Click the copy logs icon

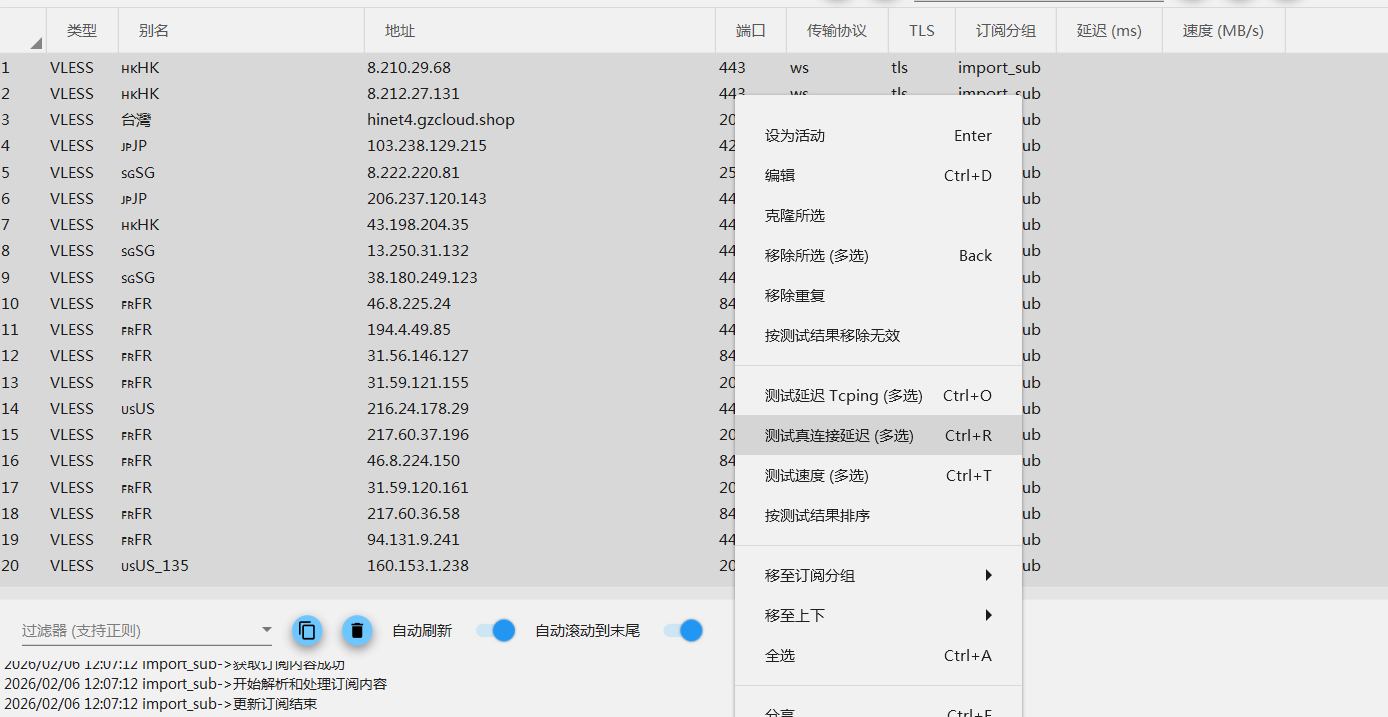point(307,630)
